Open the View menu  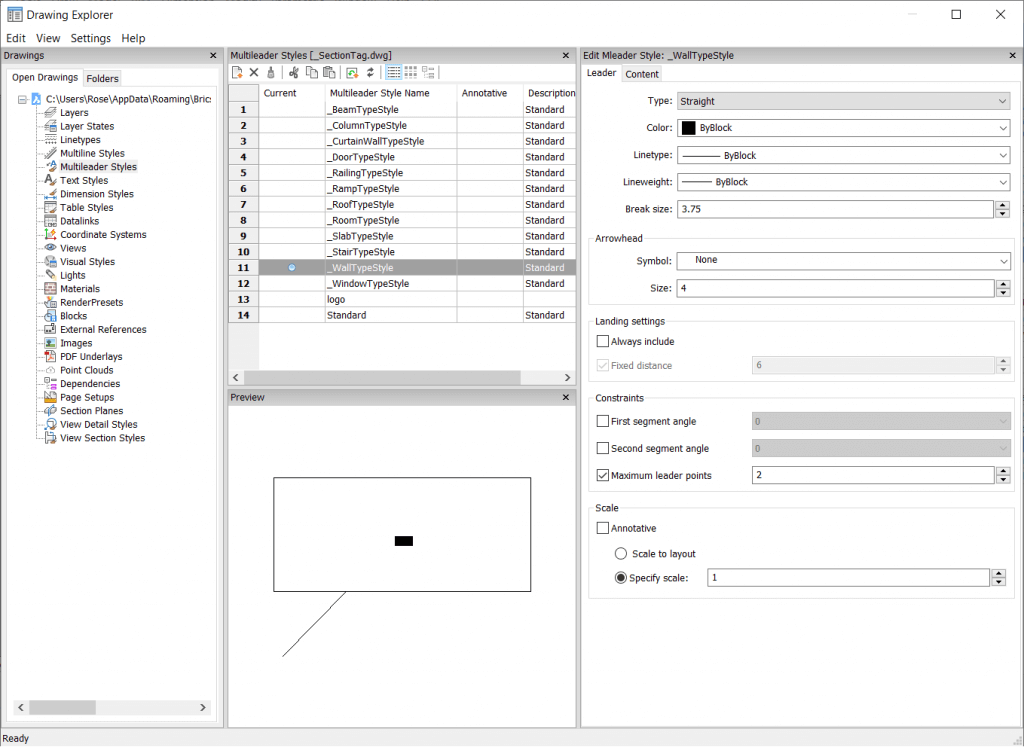[x=48, y=38]
